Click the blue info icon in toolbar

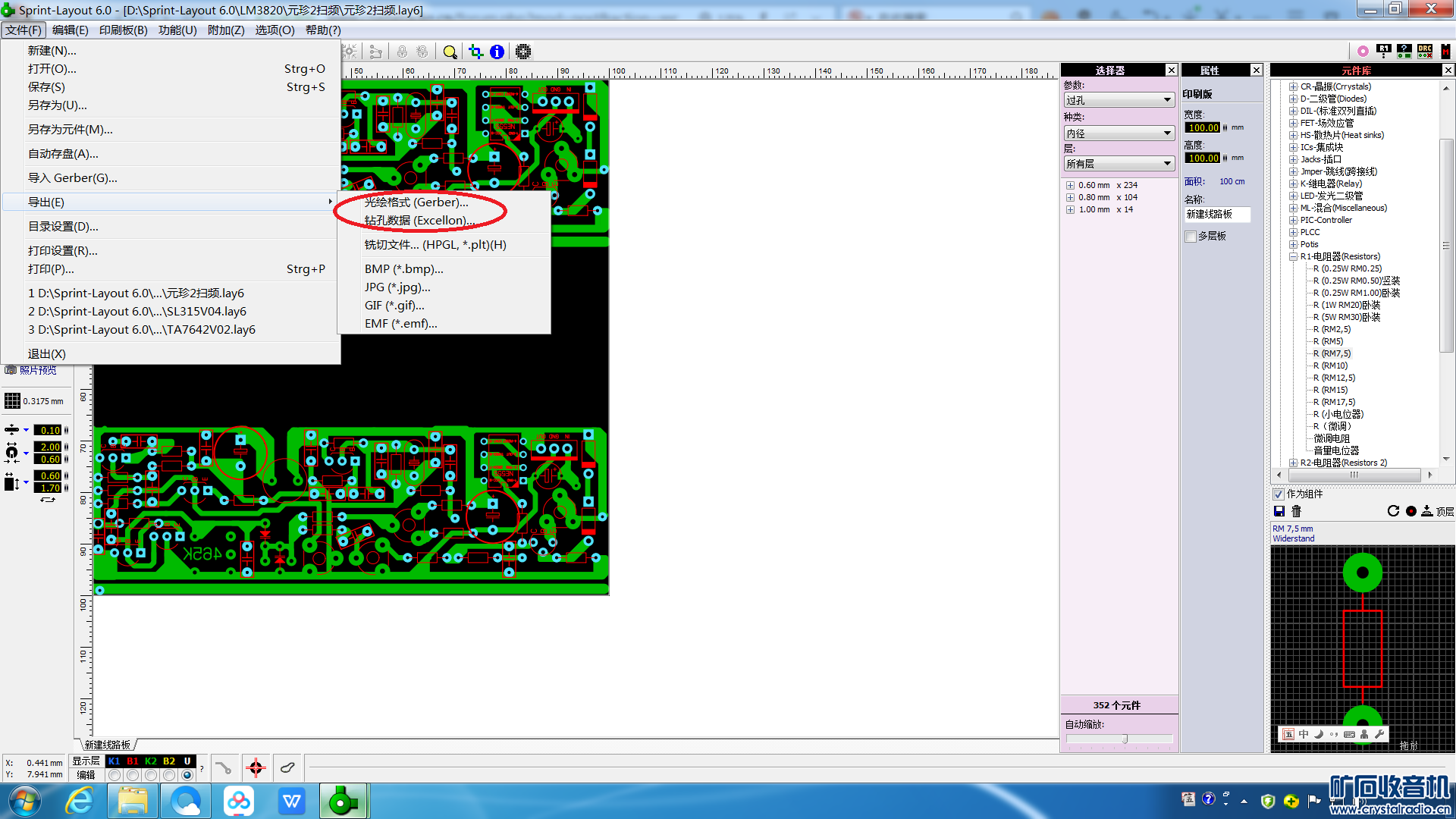coord(497,52)
